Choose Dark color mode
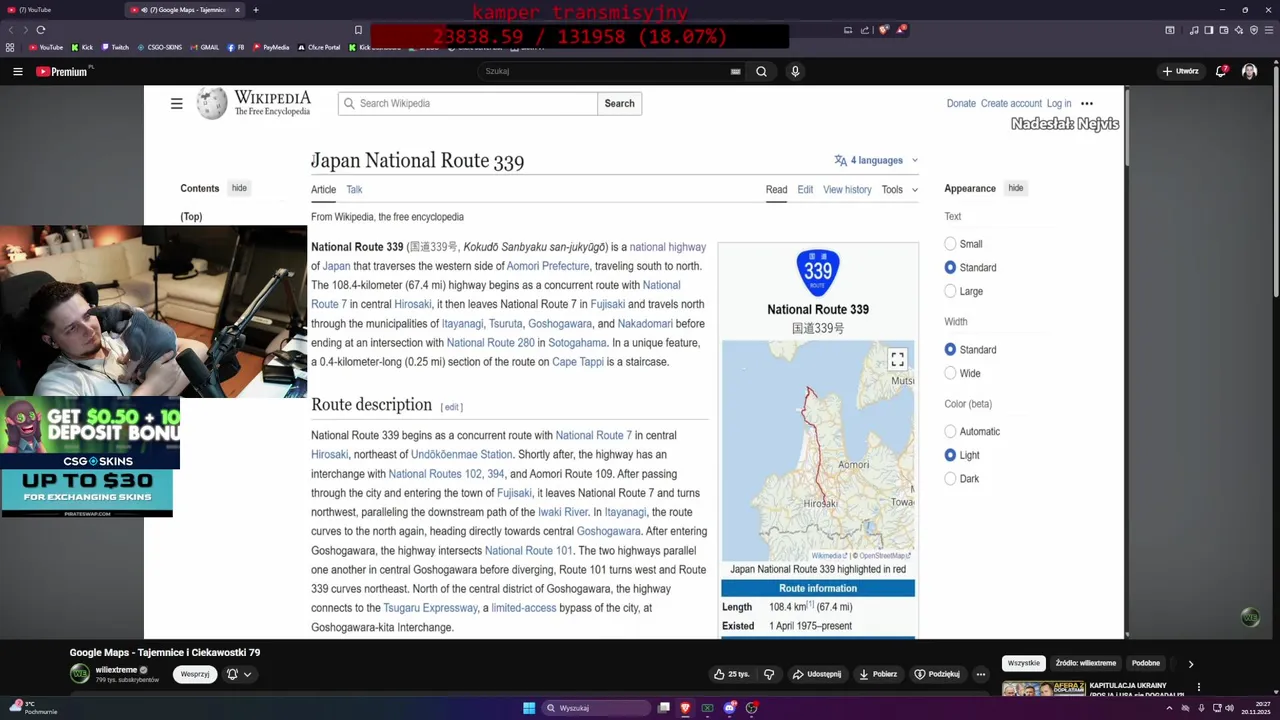The height and width of the screenshot is (720, 1280). click(950, 478)
